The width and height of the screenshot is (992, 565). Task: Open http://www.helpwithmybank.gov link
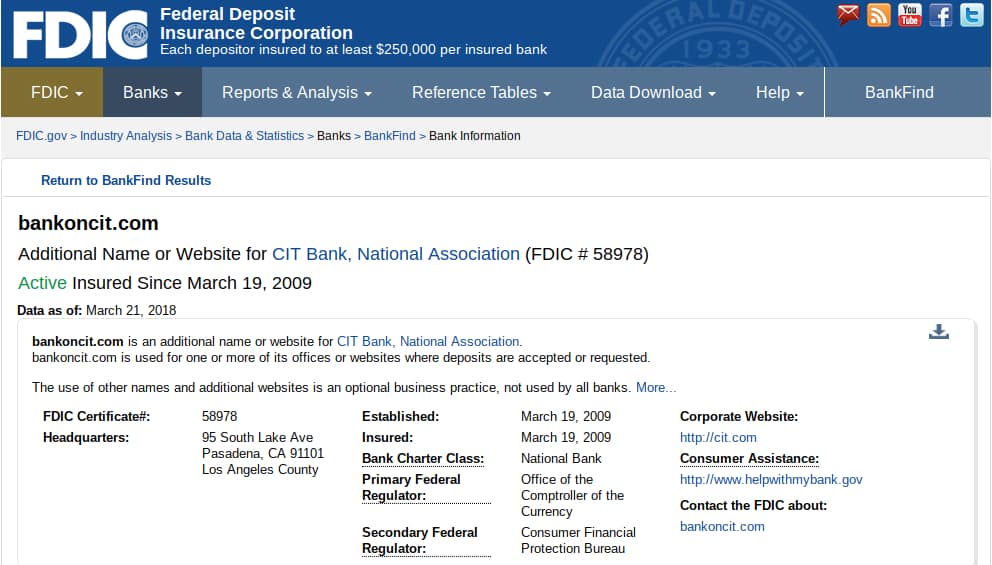(771, 480)
